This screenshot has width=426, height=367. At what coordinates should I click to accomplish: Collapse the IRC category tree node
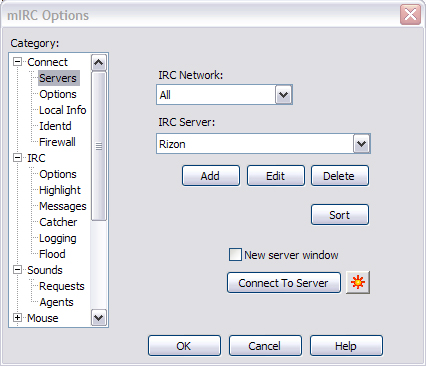point(17,158)
